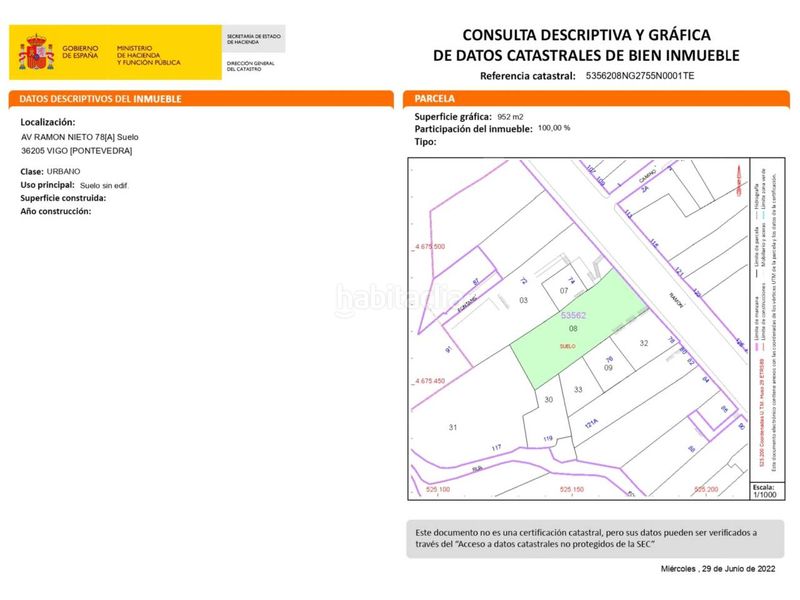Click the 'Superficie construida:' label
This screenshot has width=800, height=600.
pyautogui.click(x=63, y=198)
